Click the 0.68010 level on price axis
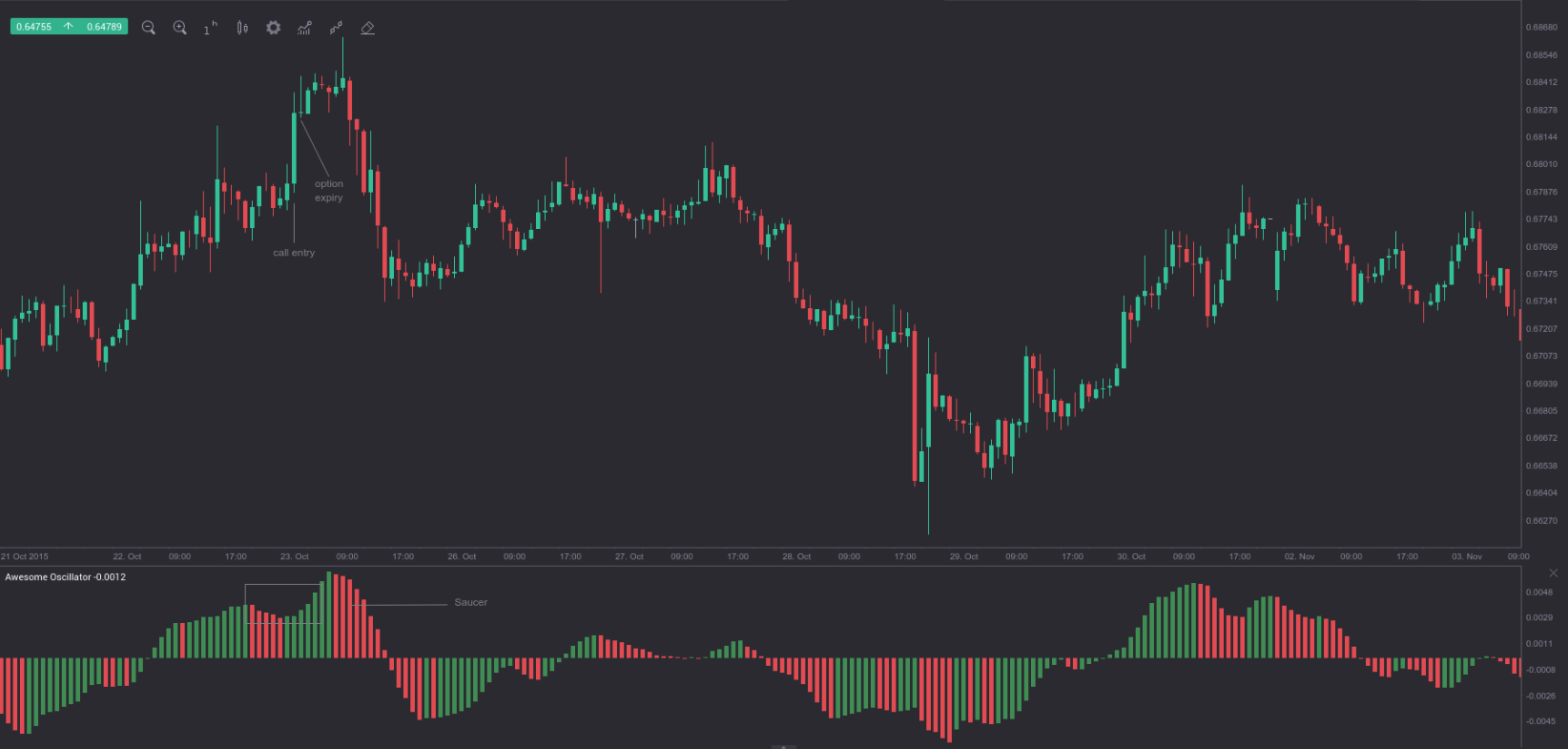1568x749 pixels. click(x=1541, y=164)
